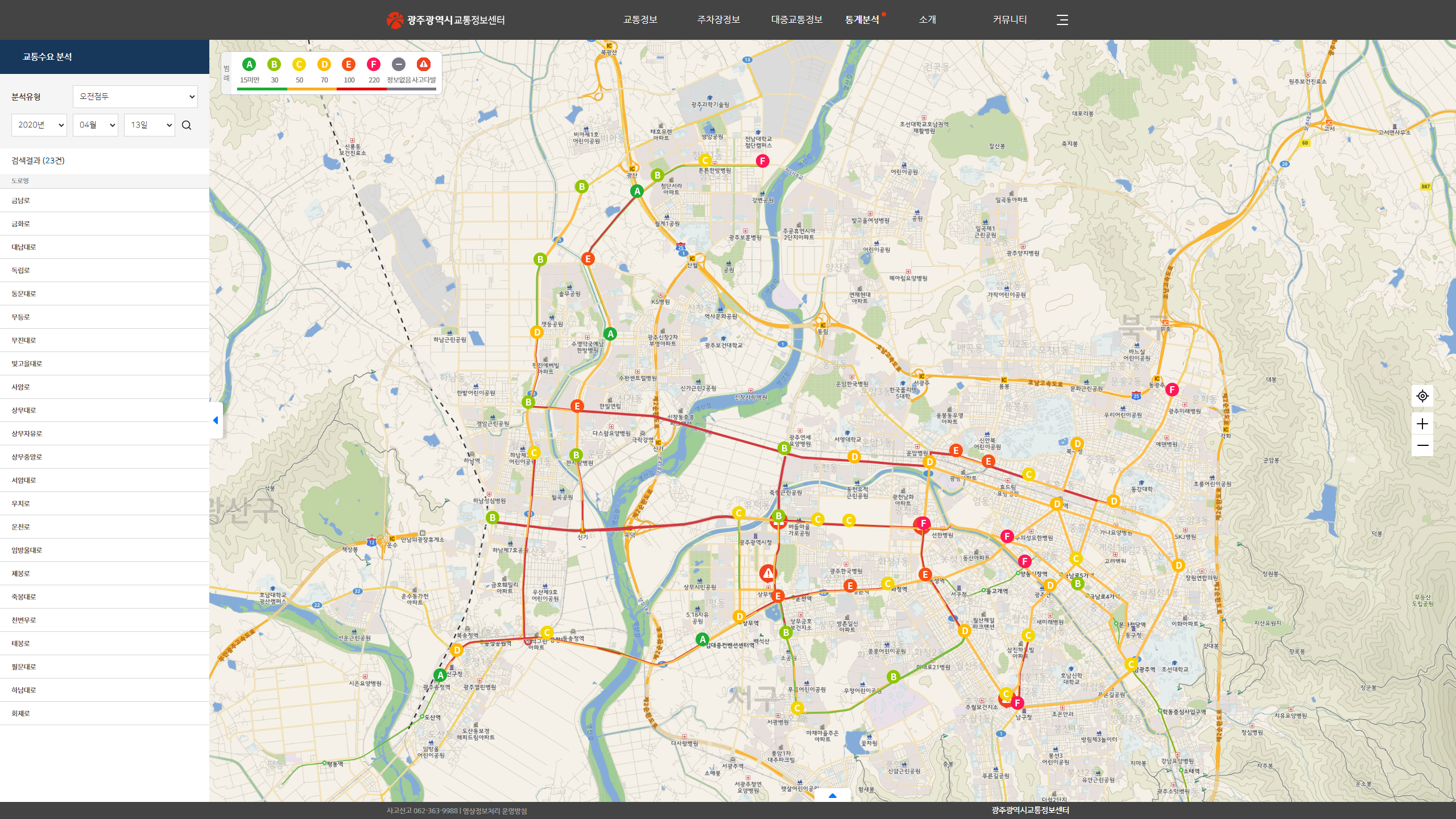Viewport: 1456px width, 819px height.
Task: Click the accident warning marker on map
Action: point(768,573)
